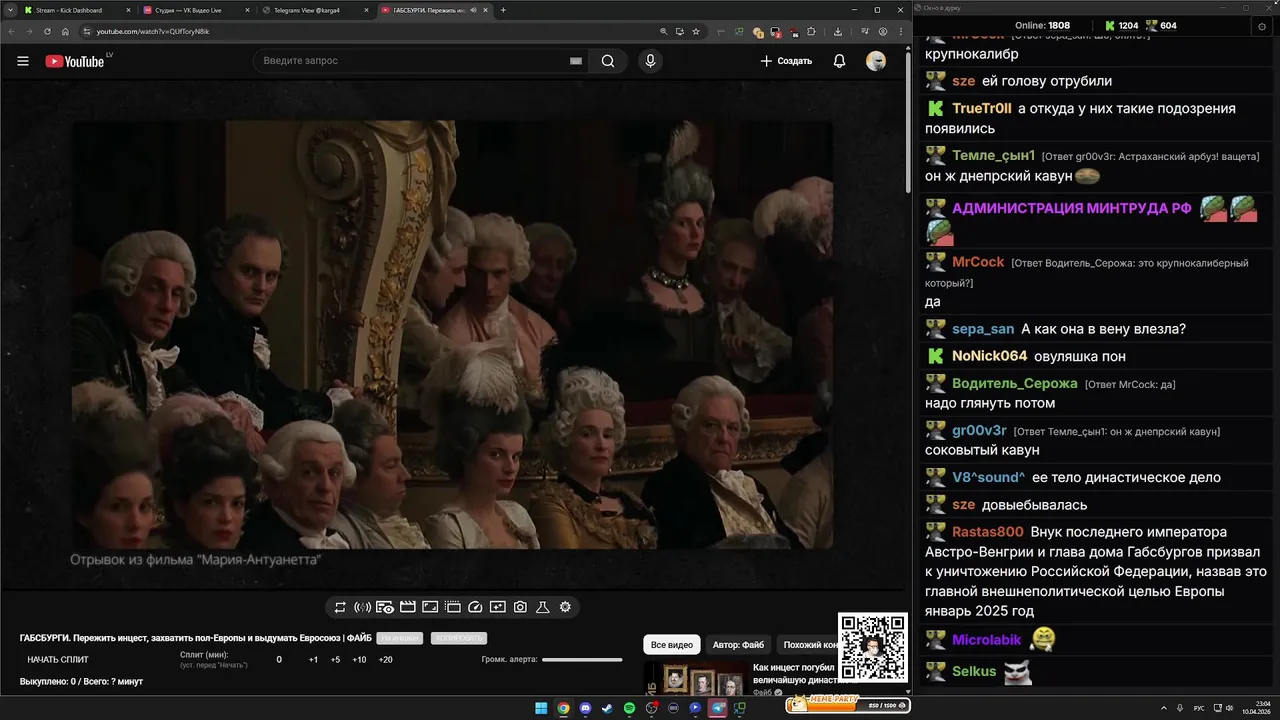Add +20 minutes to split
The width and height of the screenshot is (1280, 720).
pos(385,660)
